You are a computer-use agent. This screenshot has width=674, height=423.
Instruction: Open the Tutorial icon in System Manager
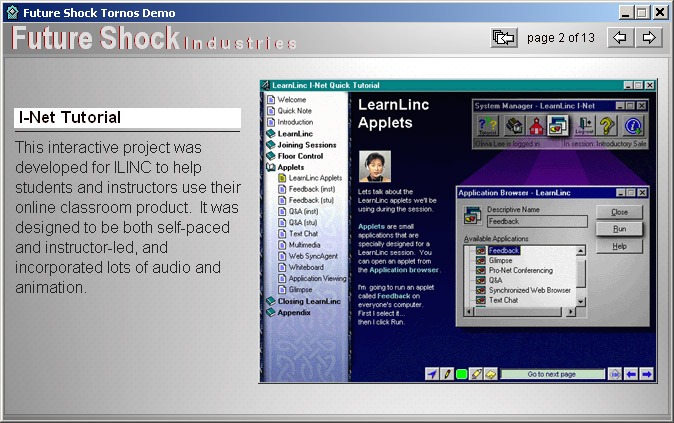click(x=487, y=126)
